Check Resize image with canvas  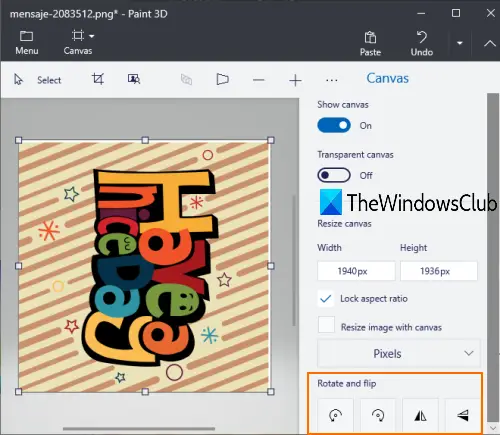pyautogui.click(x=326, y=324)
